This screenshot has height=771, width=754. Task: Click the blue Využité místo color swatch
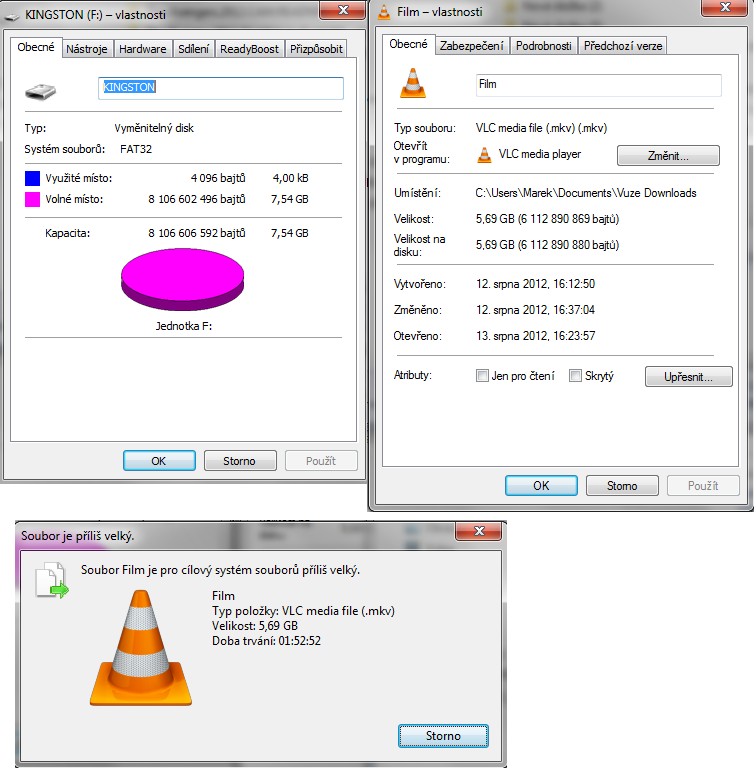[32, 178]
